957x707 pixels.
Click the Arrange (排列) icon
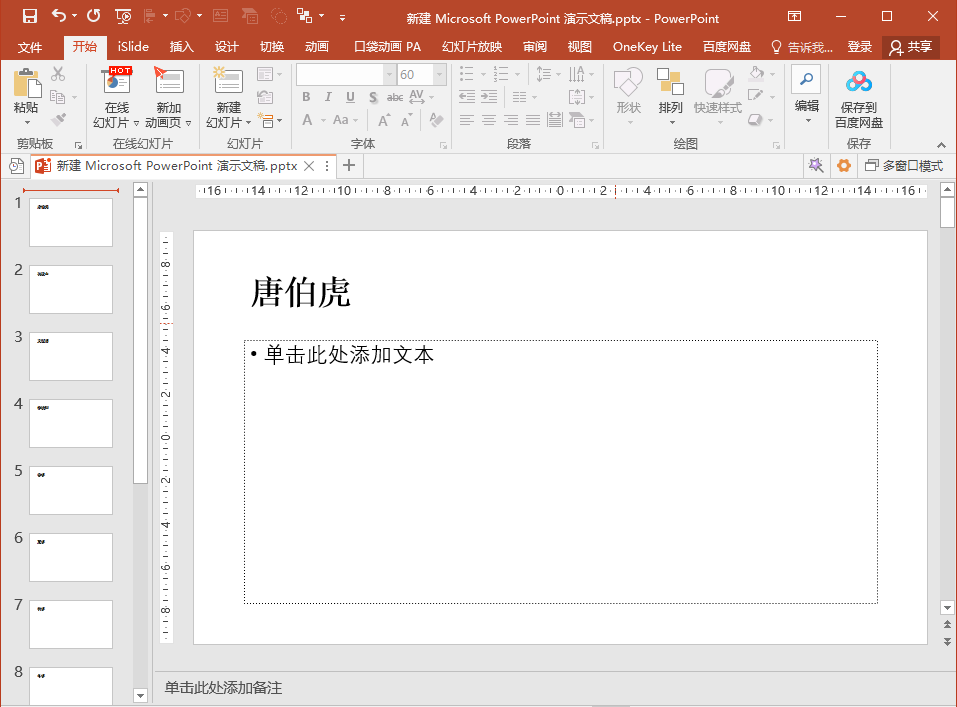tap(670, 83)
